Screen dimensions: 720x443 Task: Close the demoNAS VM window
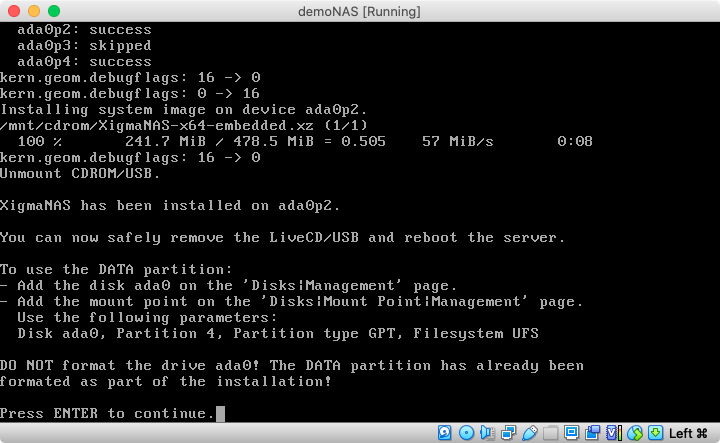coord(14,11)
